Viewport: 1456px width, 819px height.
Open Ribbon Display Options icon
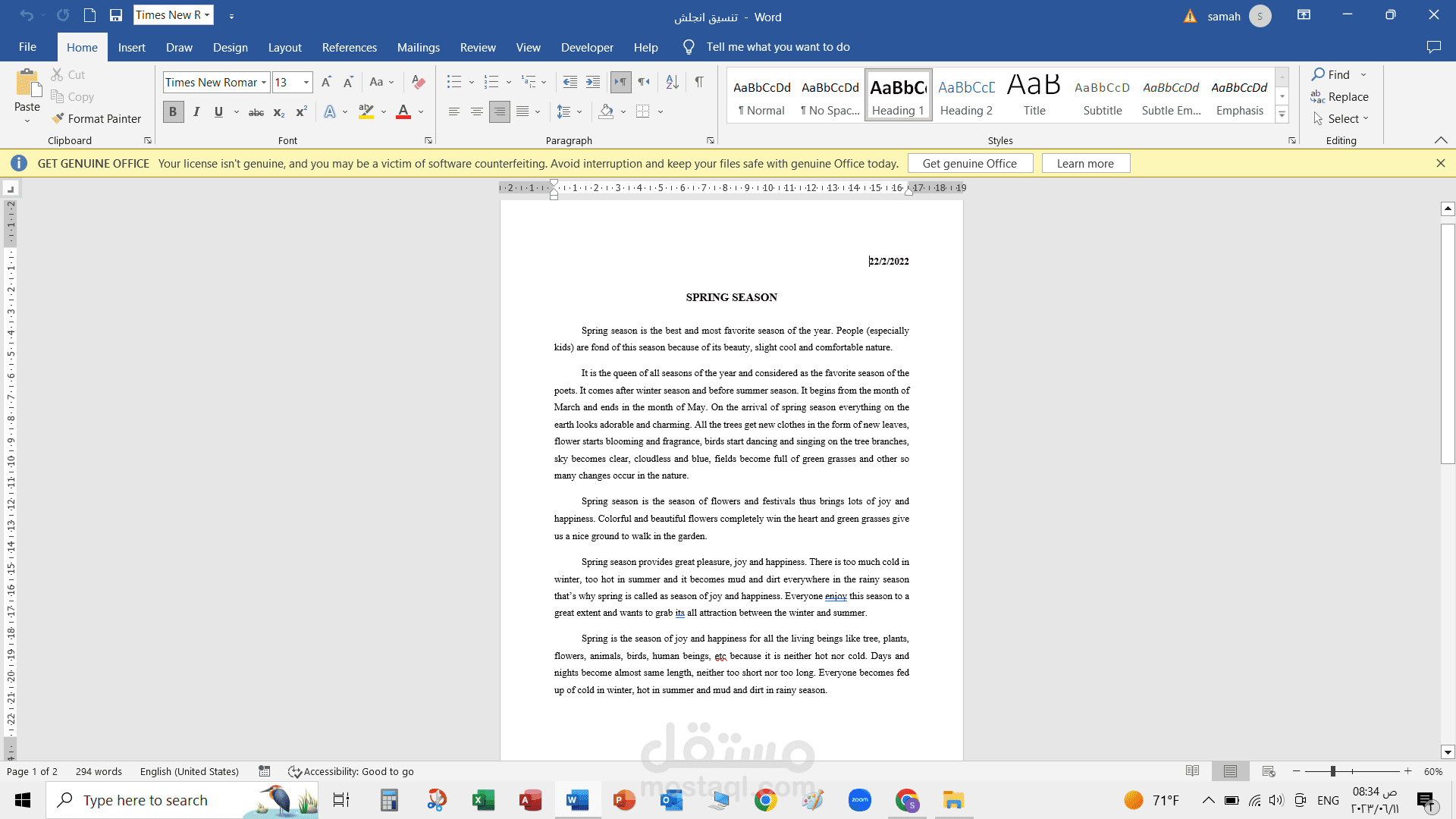(x=1304, y=15)
